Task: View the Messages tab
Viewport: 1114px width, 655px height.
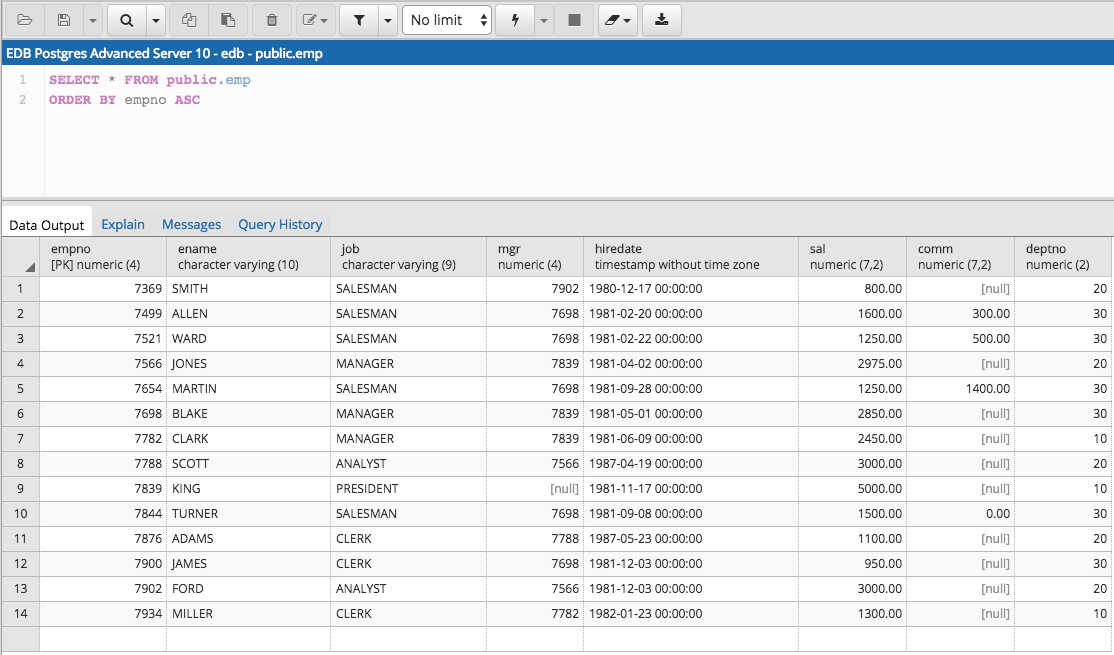Action: [x=191, y=224]
